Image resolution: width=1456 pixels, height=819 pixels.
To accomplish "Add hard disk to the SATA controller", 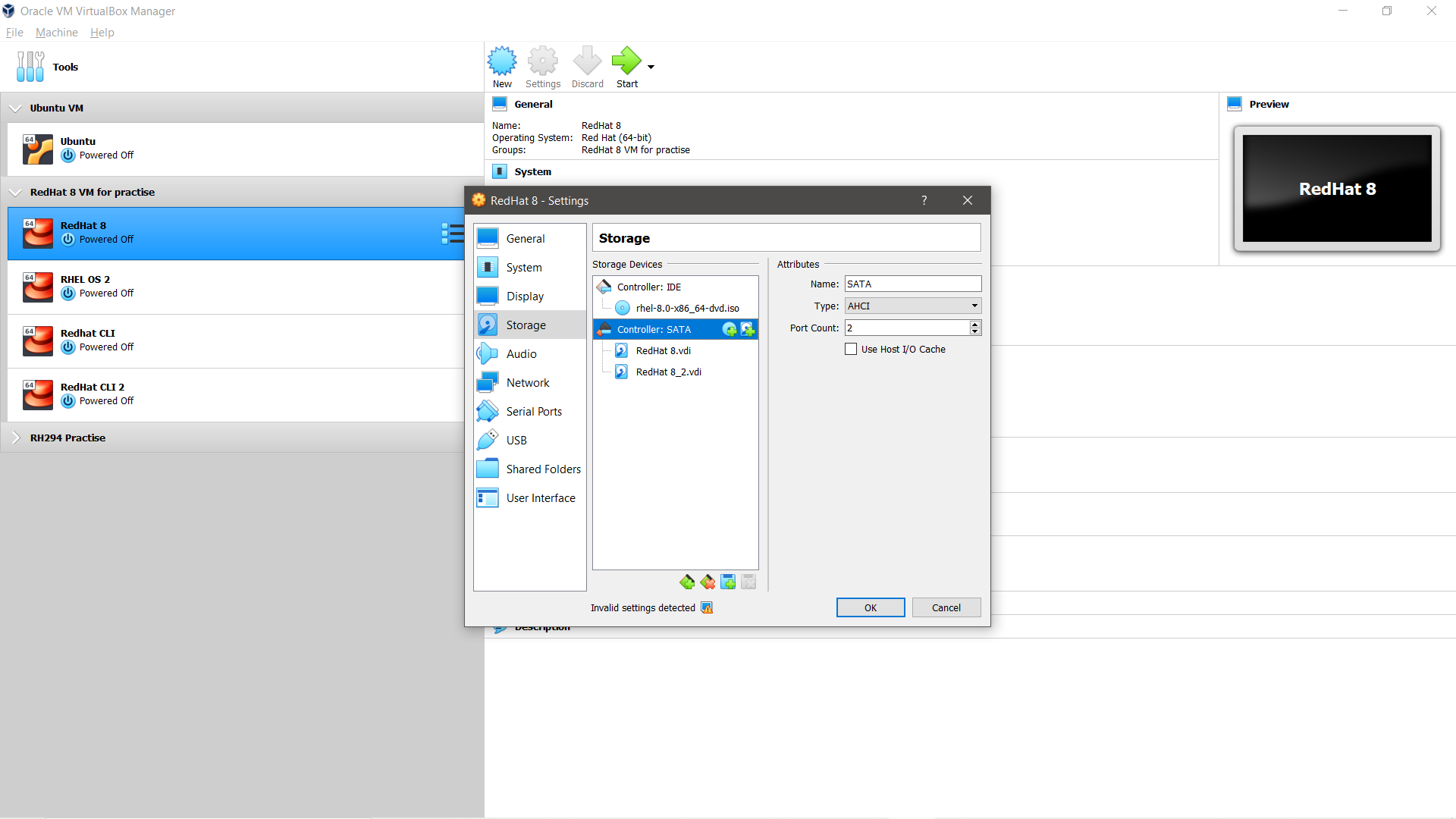I will tap(748, 329).
